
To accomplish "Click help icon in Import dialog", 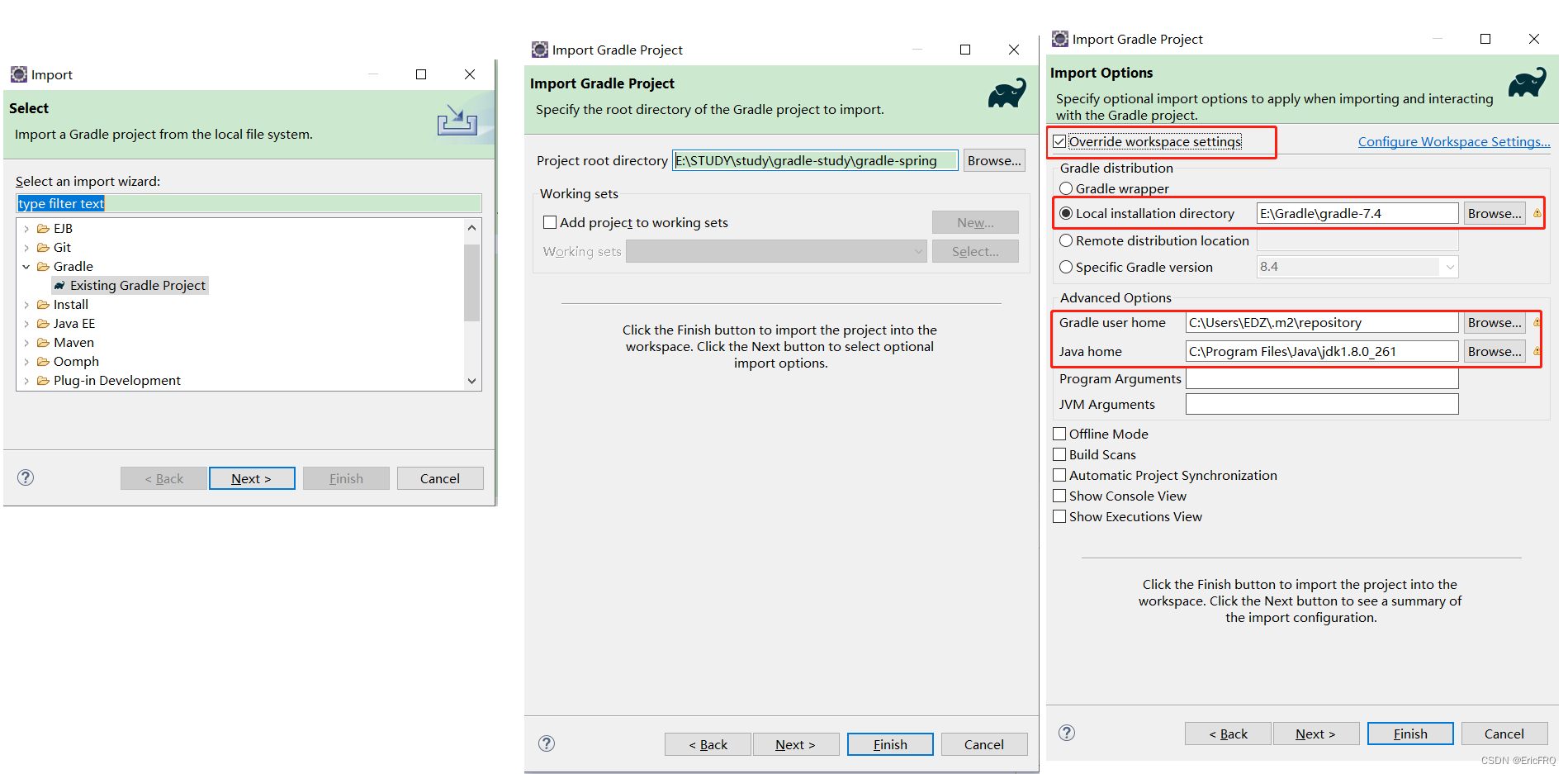I will [x=26, y=477].
